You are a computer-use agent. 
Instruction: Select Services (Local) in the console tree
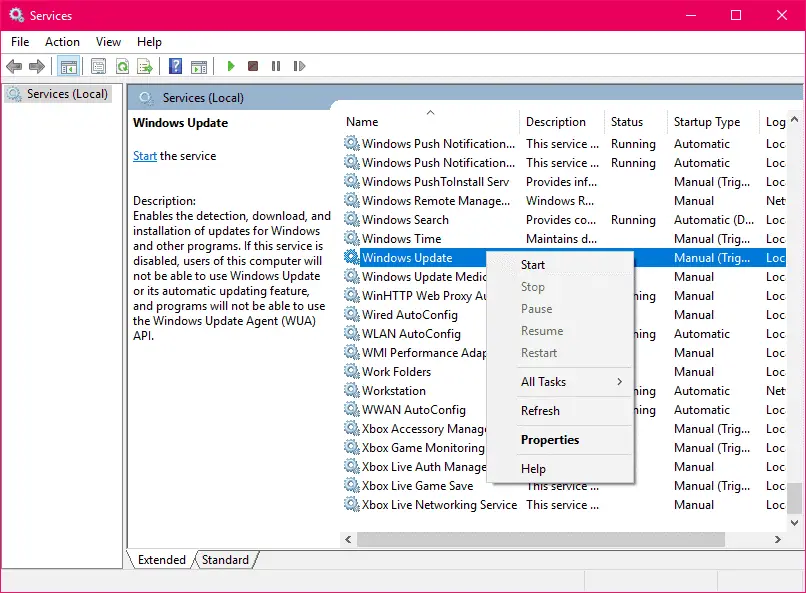[x=57, y=94]
